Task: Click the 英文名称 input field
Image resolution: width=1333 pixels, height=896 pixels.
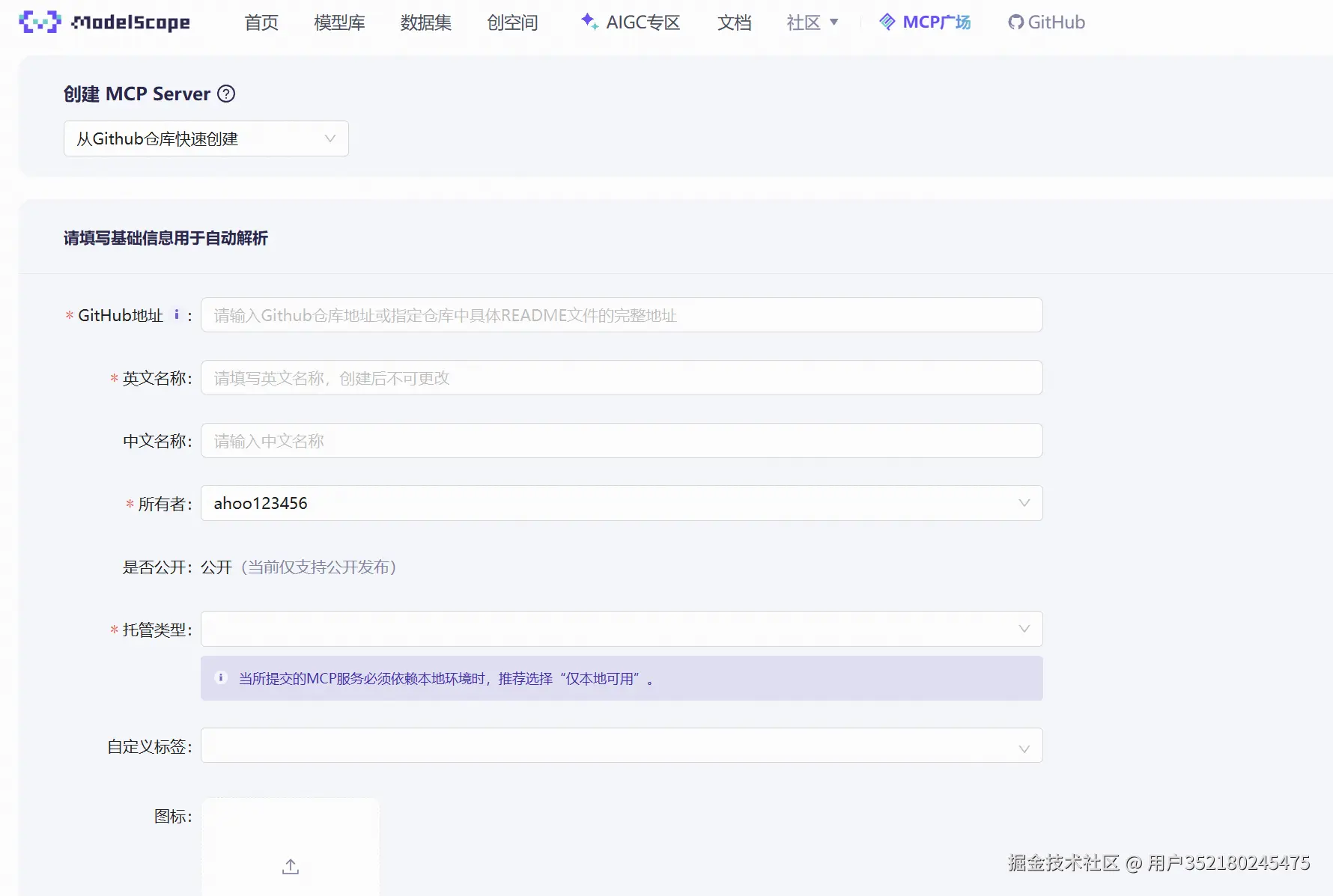Action: 622,378
